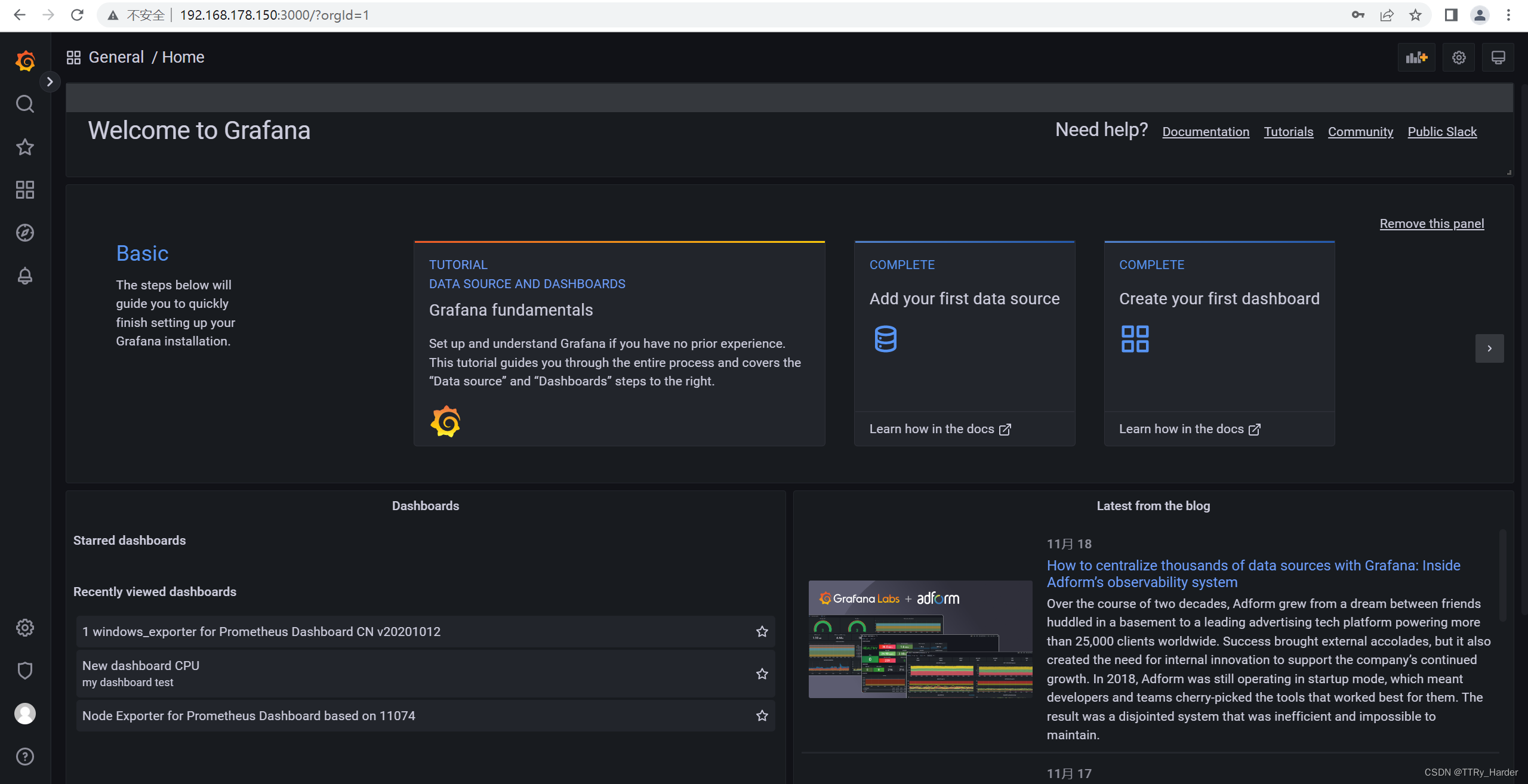Click the browser forward arrow
Viewport: 1528px width, 784px height.
click(48, 15)
